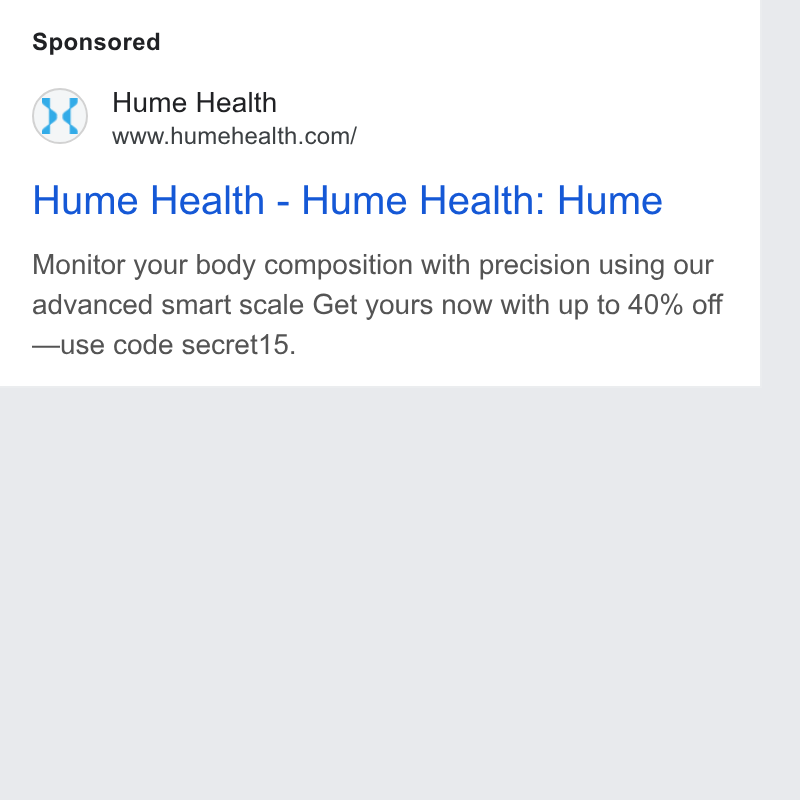Click the leading Hume Health in headline
The image size is (800, 800).
(148, 200)
